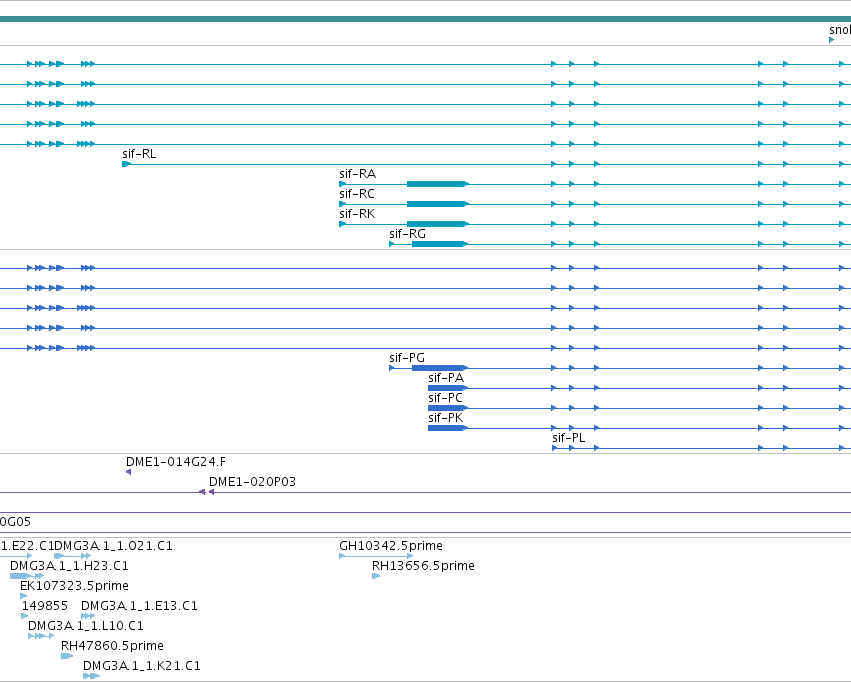Click the sif-RG thick exon block
Viewport: 851px width, 682px height.
439,245
